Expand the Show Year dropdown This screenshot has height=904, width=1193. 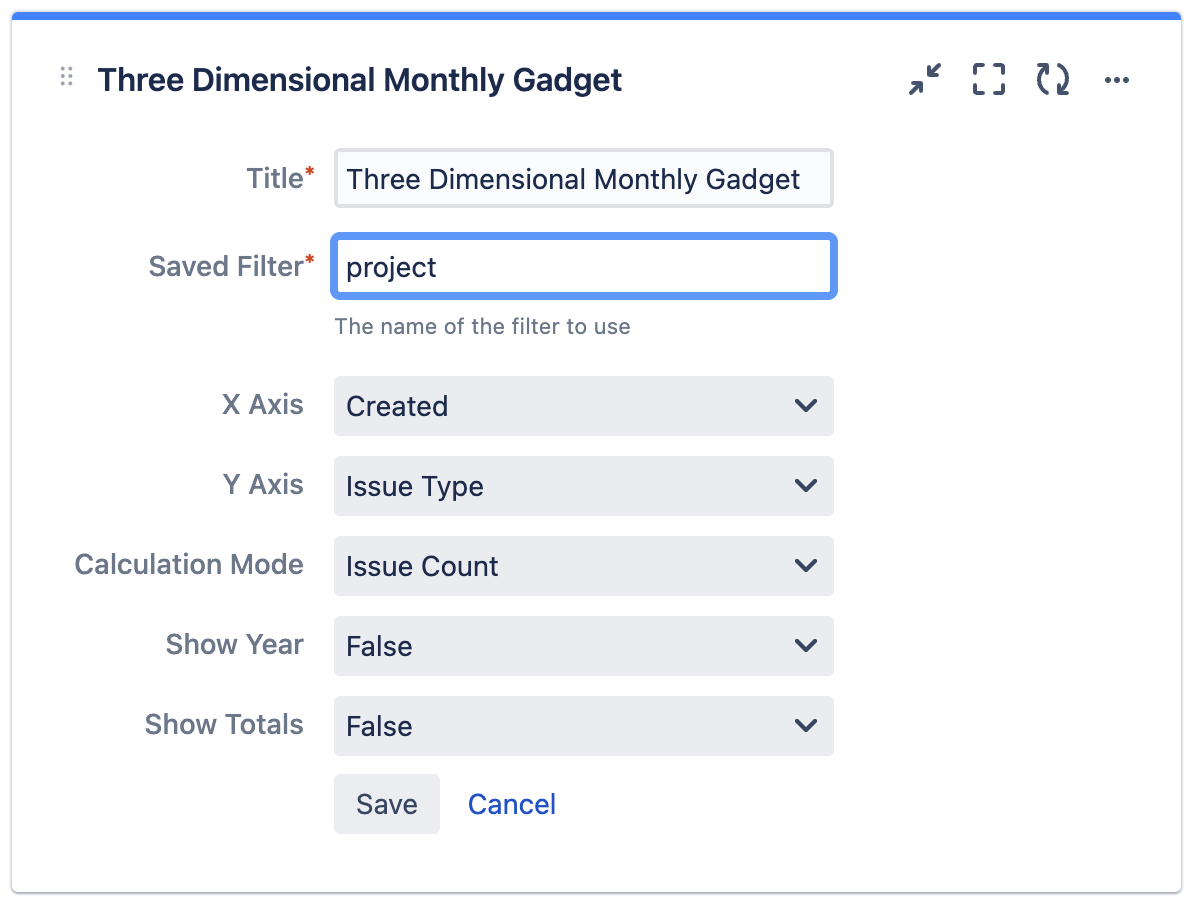[x=583, y=646]
